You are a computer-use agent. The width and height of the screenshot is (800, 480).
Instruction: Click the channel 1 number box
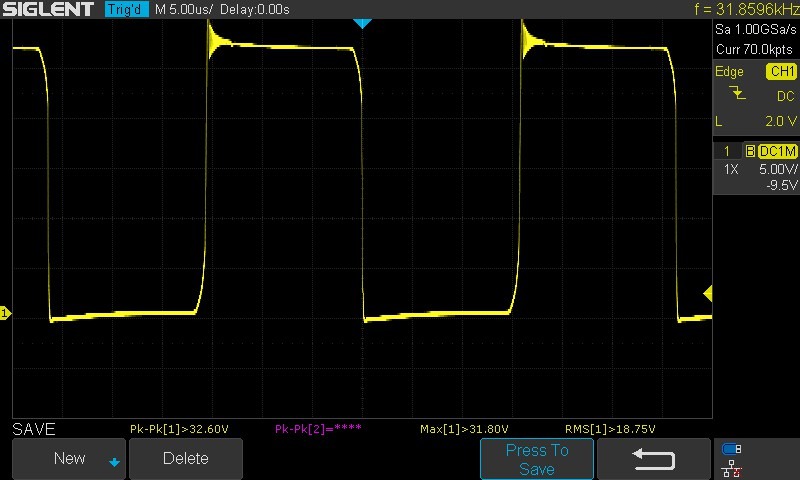[727, 151]
